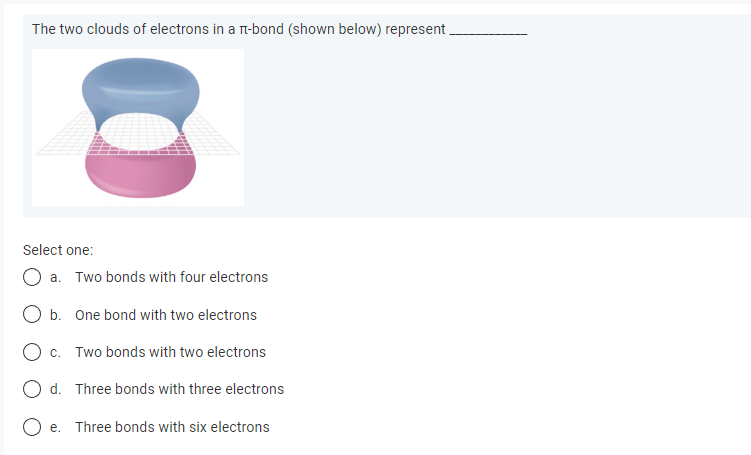Choose 'One bond with two electrons' answer text
751x455 pixels.
166,315
